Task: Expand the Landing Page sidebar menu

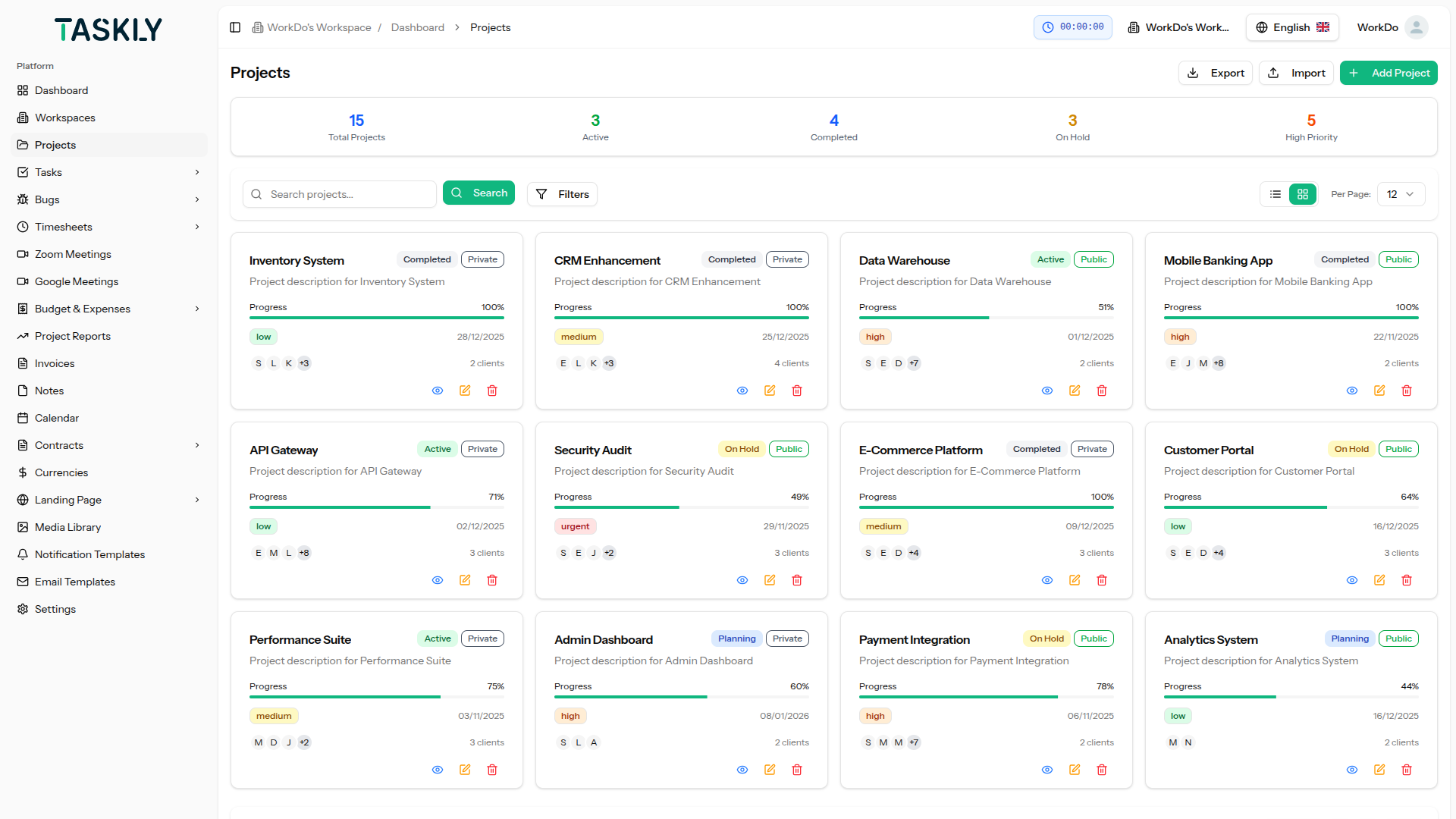Action: coord(109,500)
